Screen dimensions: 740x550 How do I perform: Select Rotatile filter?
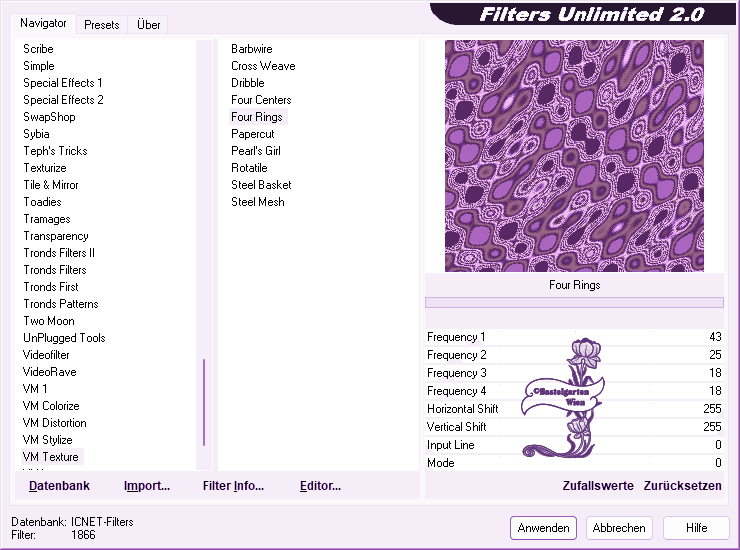(249, 168)
